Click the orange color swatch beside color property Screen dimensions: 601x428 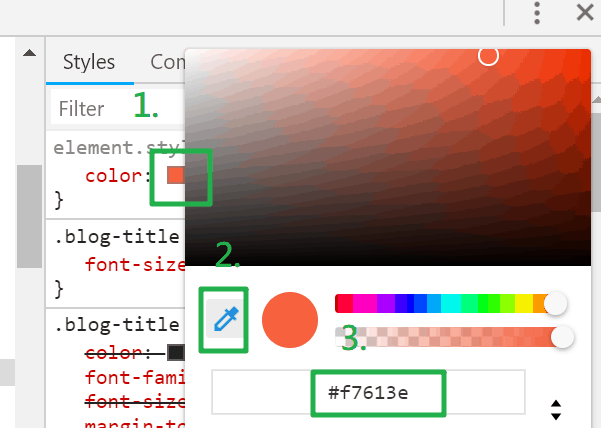coord(176,175)
